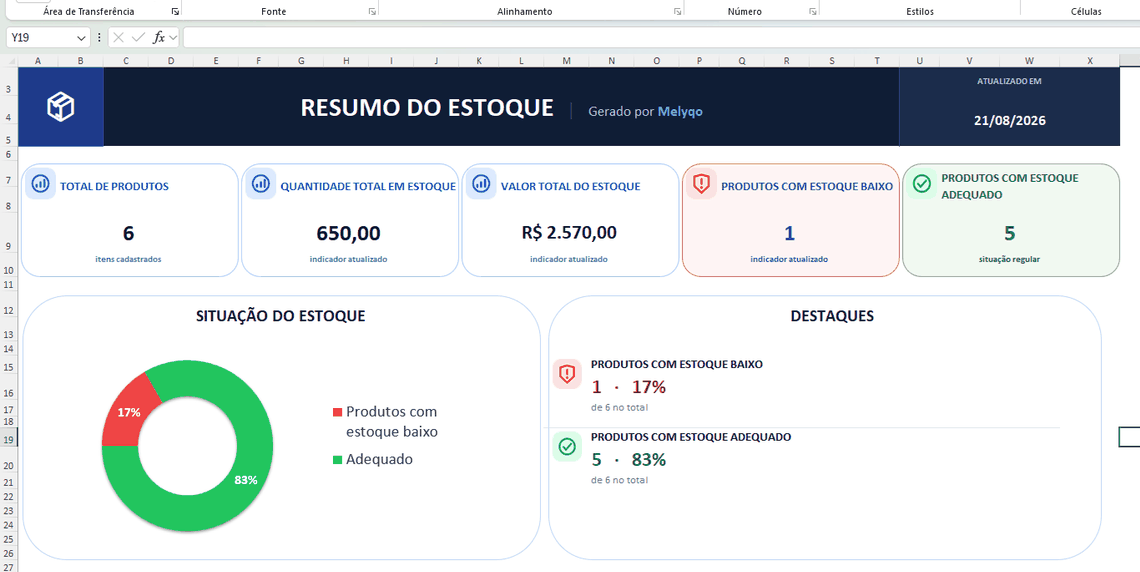Click the VALOR TOTAL DO ESTOQUE card title
Viewport: 1140px width, 572px height.
tap(571, 187)
